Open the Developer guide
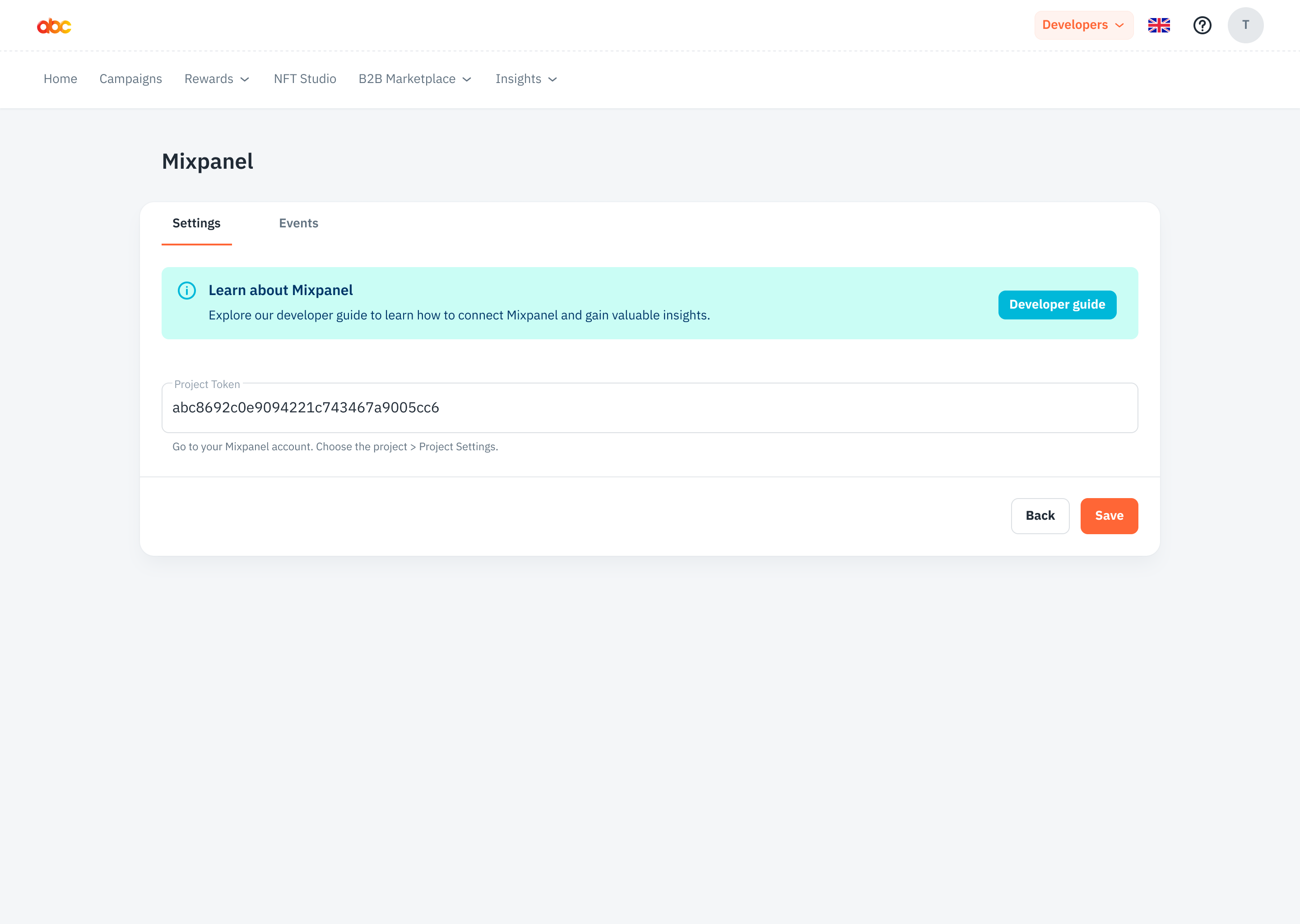This screenshot has width=1300, height=924. (x=1057, y=305)
